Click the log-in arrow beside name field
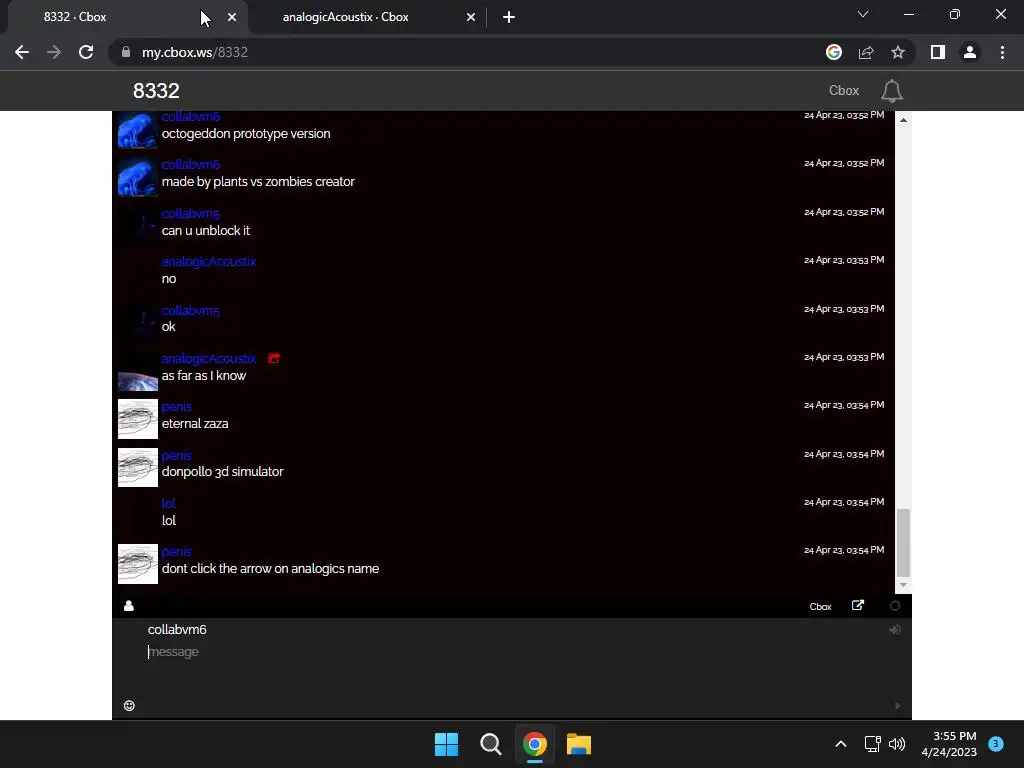1024x768 pixels. pos(895,630)
